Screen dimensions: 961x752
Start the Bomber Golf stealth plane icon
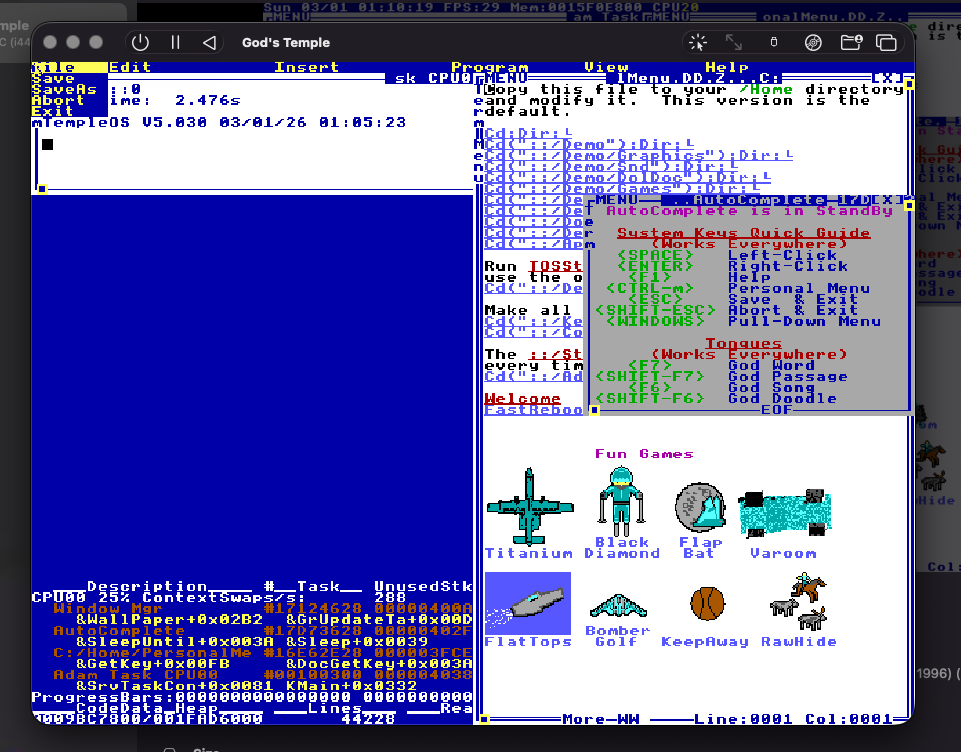pos(618,602)
